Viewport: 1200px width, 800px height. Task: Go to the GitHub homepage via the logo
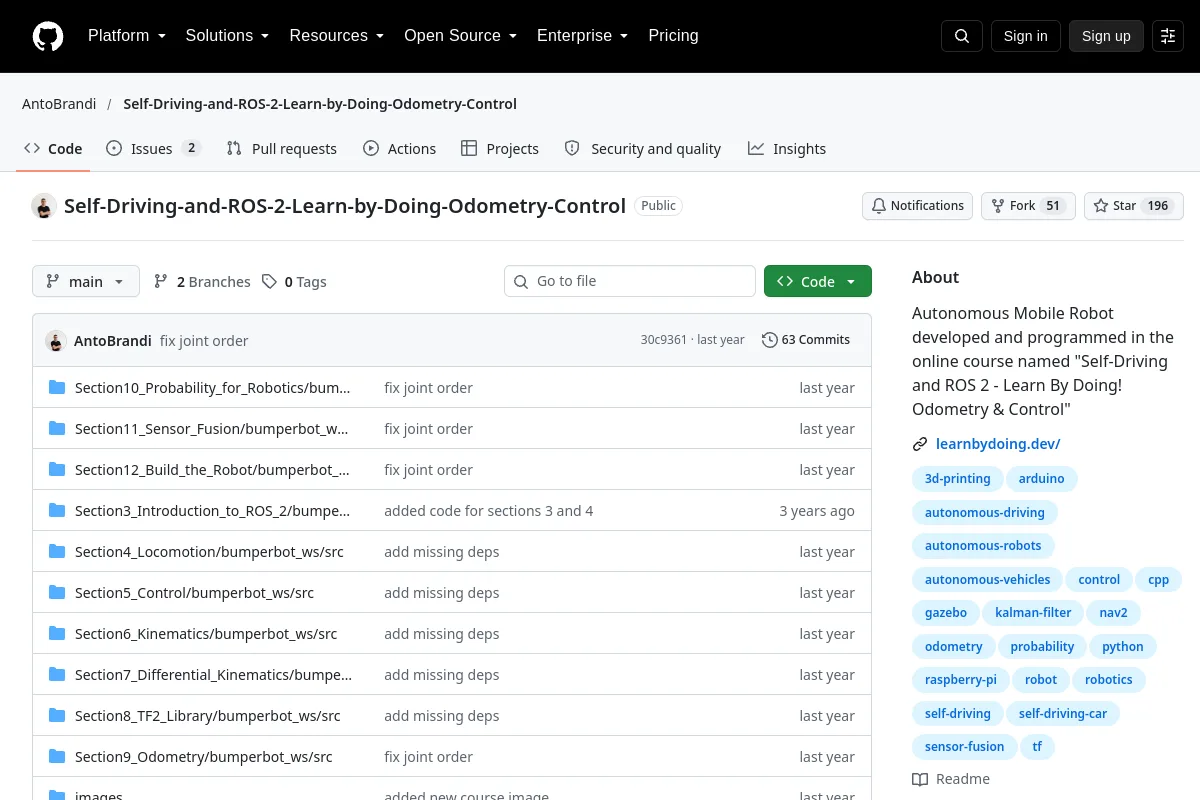(x=48, y=36)
